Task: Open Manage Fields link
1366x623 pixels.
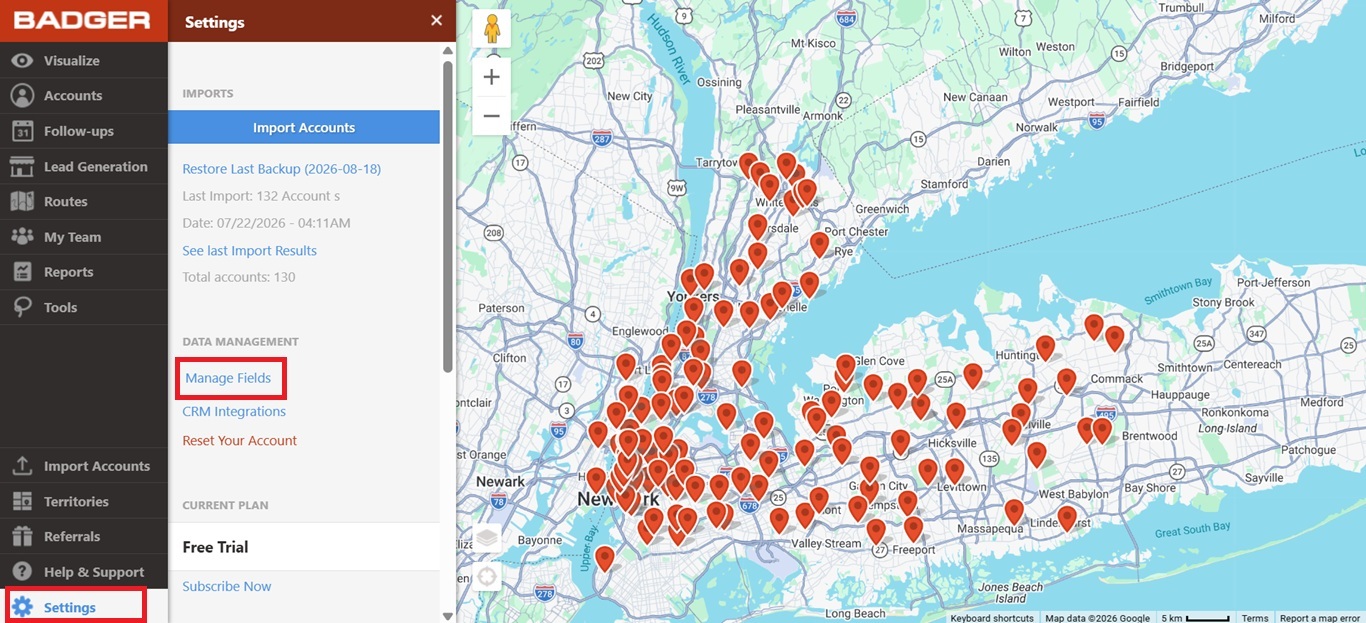Action: [228, 378]
